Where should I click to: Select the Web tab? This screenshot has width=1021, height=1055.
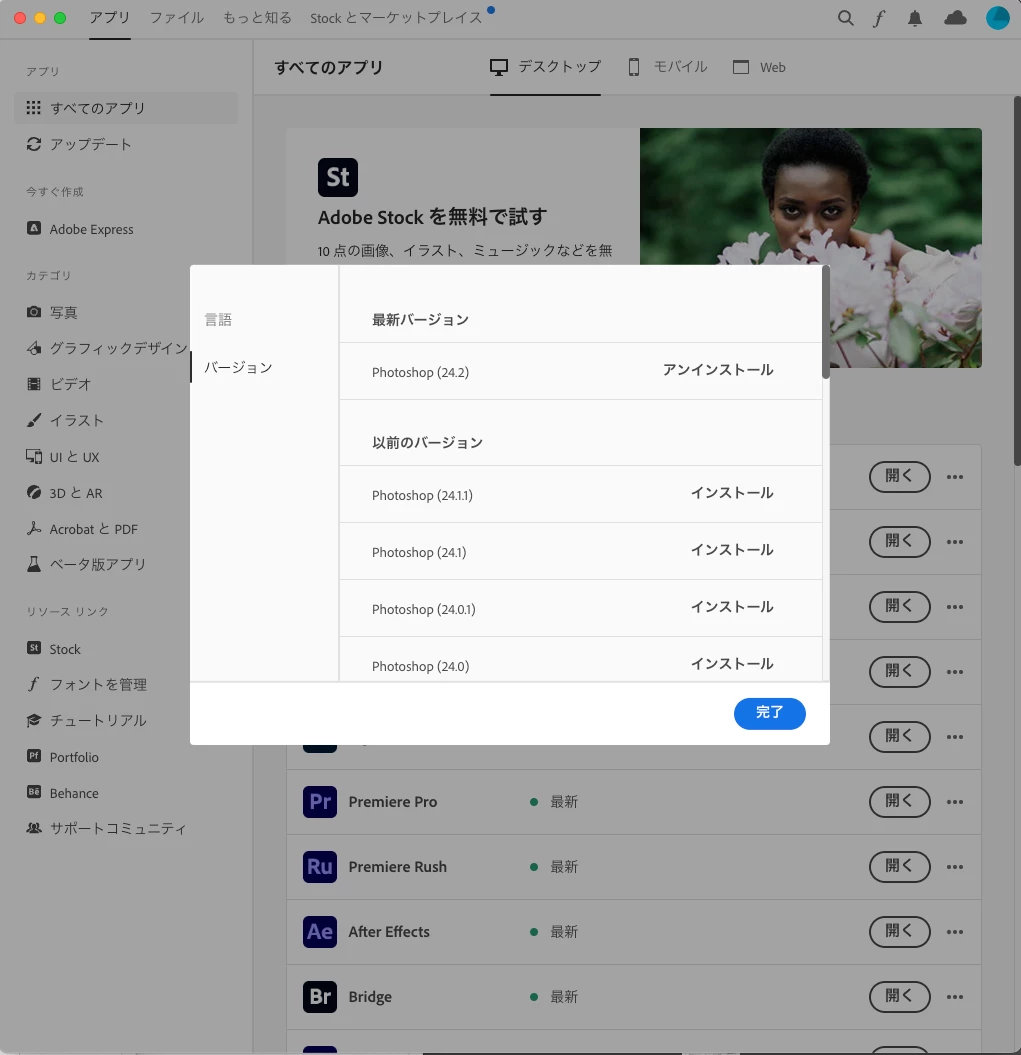coord(759,67)
